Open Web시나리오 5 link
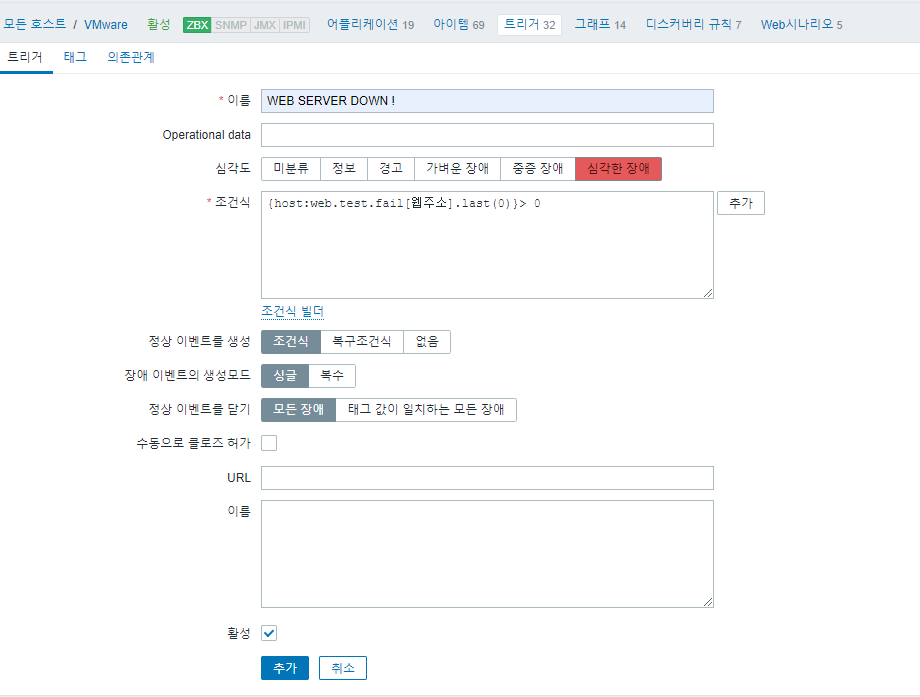 coord(801,25)
